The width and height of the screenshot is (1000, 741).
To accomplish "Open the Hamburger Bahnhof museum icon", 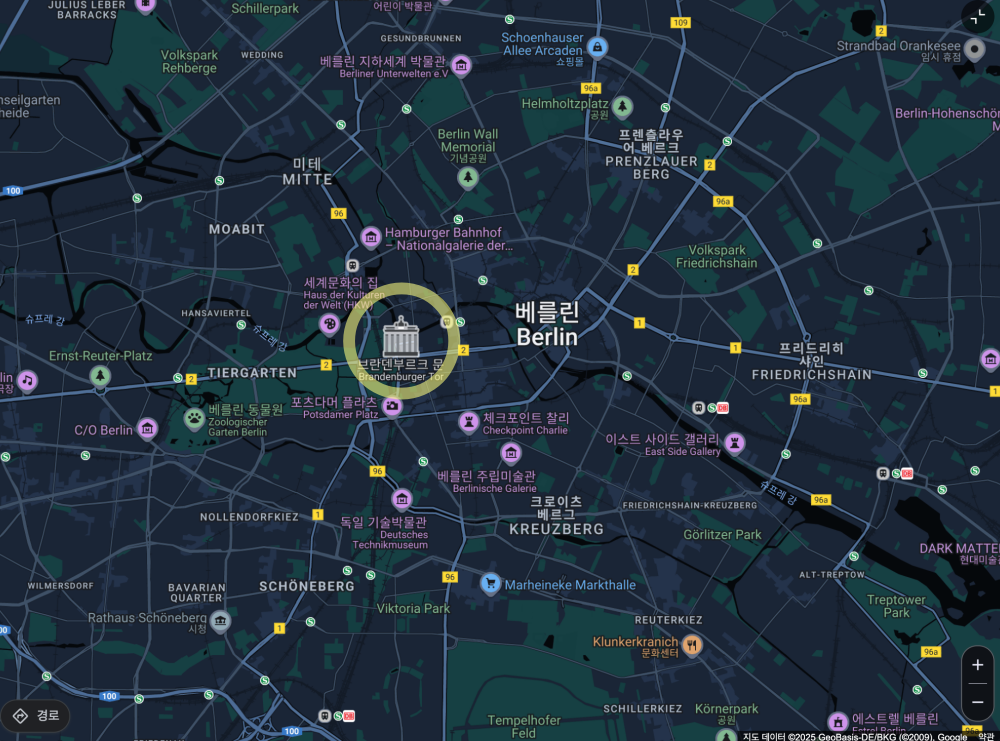I will (x=371, y=238).
